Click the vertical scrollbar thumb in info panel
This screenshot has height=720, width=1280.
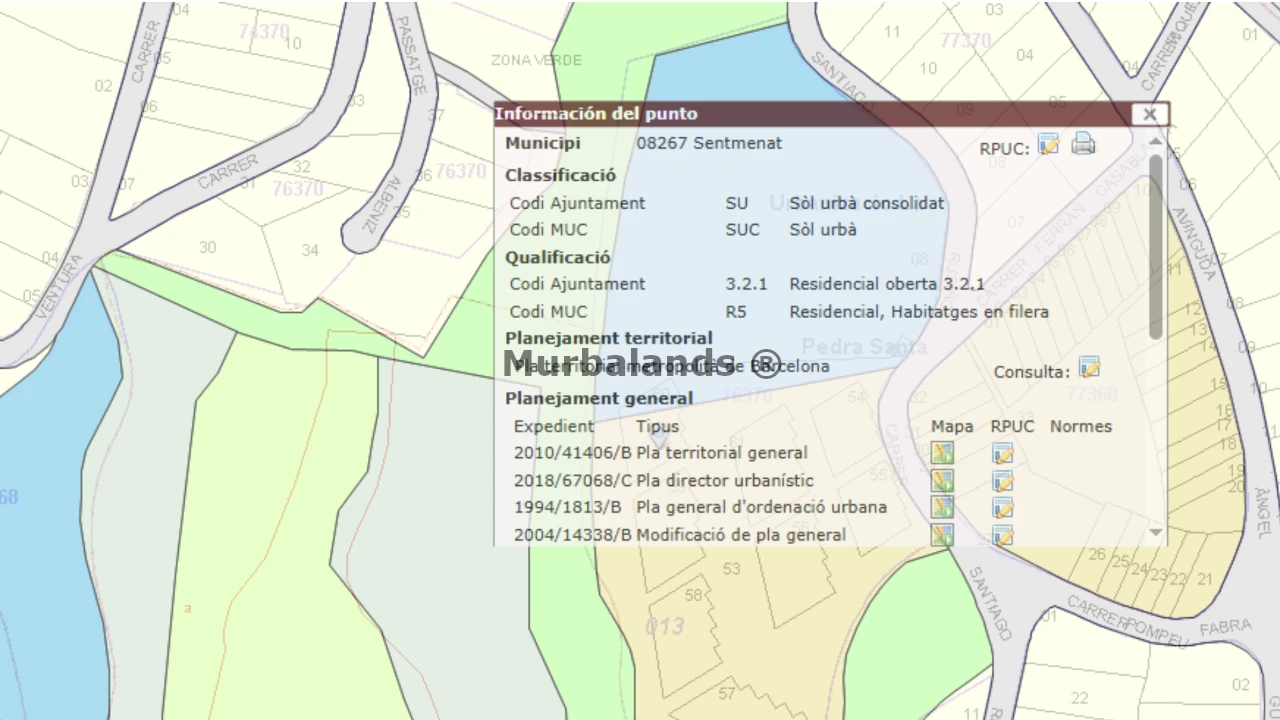(1156, 246)
